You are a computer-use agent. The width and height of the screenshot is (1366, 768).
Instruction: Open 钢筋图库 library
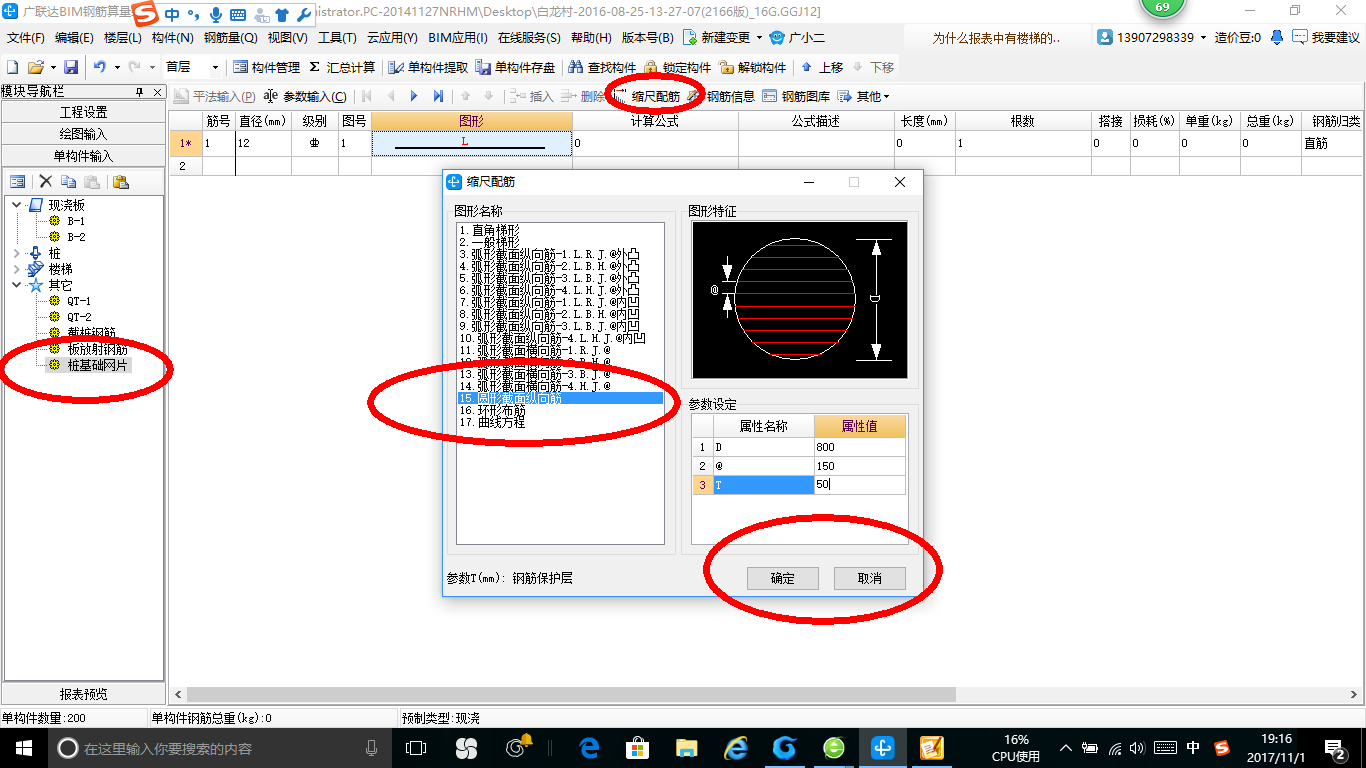796,96
